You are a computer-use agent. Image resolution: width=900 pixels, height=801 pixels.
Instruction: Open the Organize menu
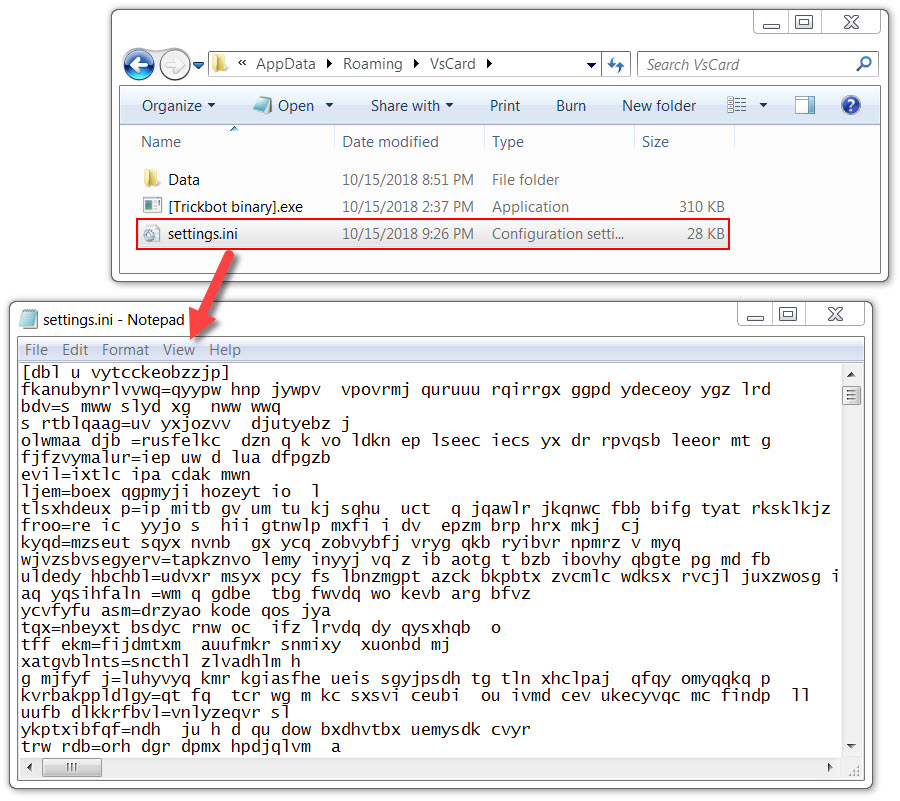(179, 106)
